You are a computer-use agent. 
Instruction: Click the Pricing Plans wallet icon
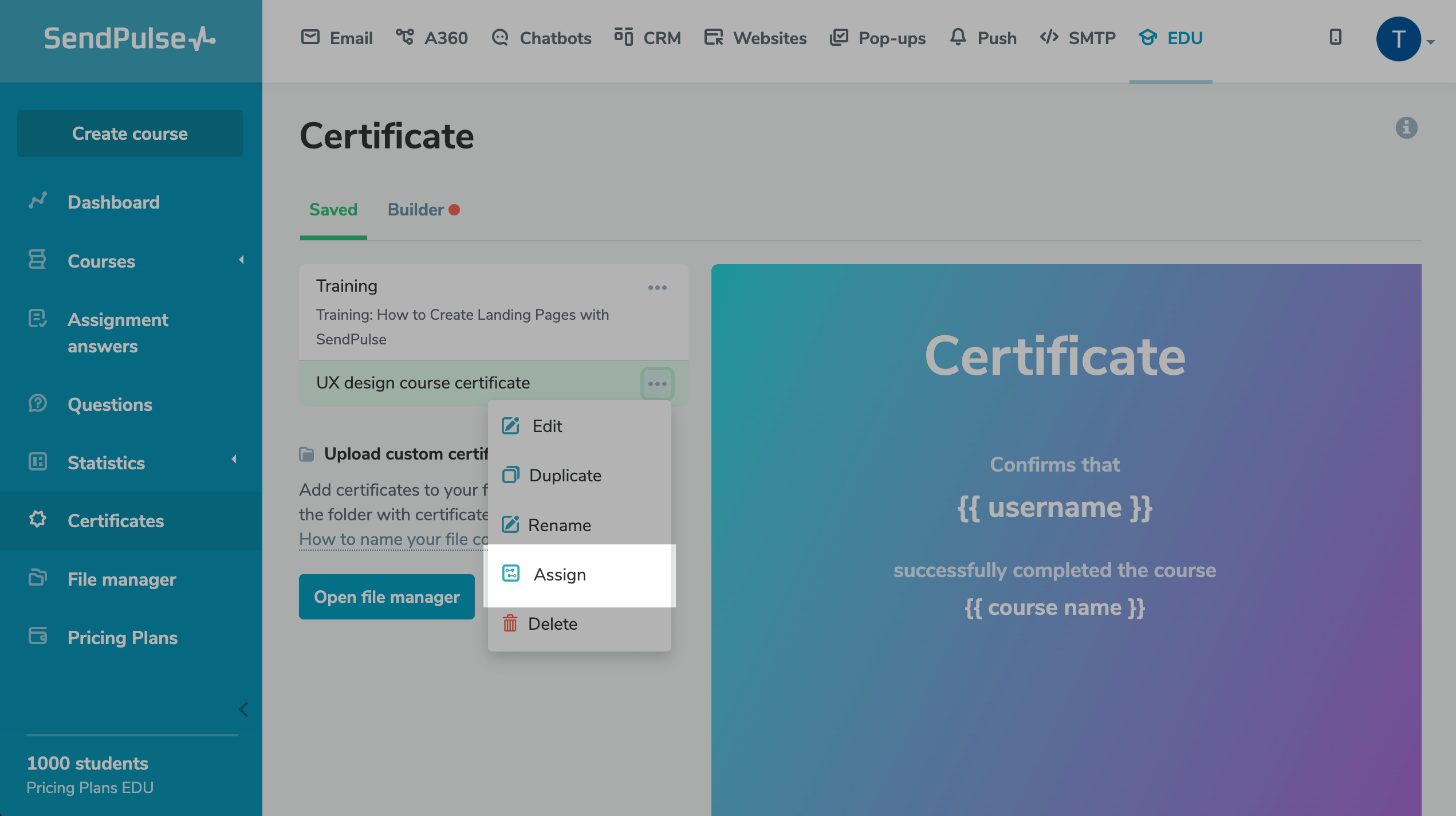[38, 636]
